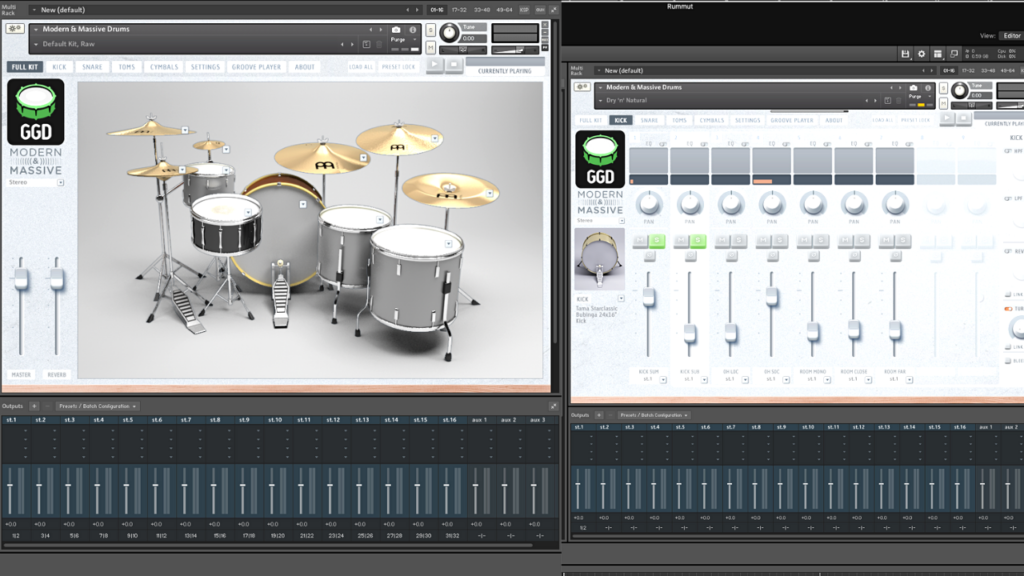The image size is (1024, 576).
Task: Open Kick drum selection dropdown in right window
Action: click(621, 298)
